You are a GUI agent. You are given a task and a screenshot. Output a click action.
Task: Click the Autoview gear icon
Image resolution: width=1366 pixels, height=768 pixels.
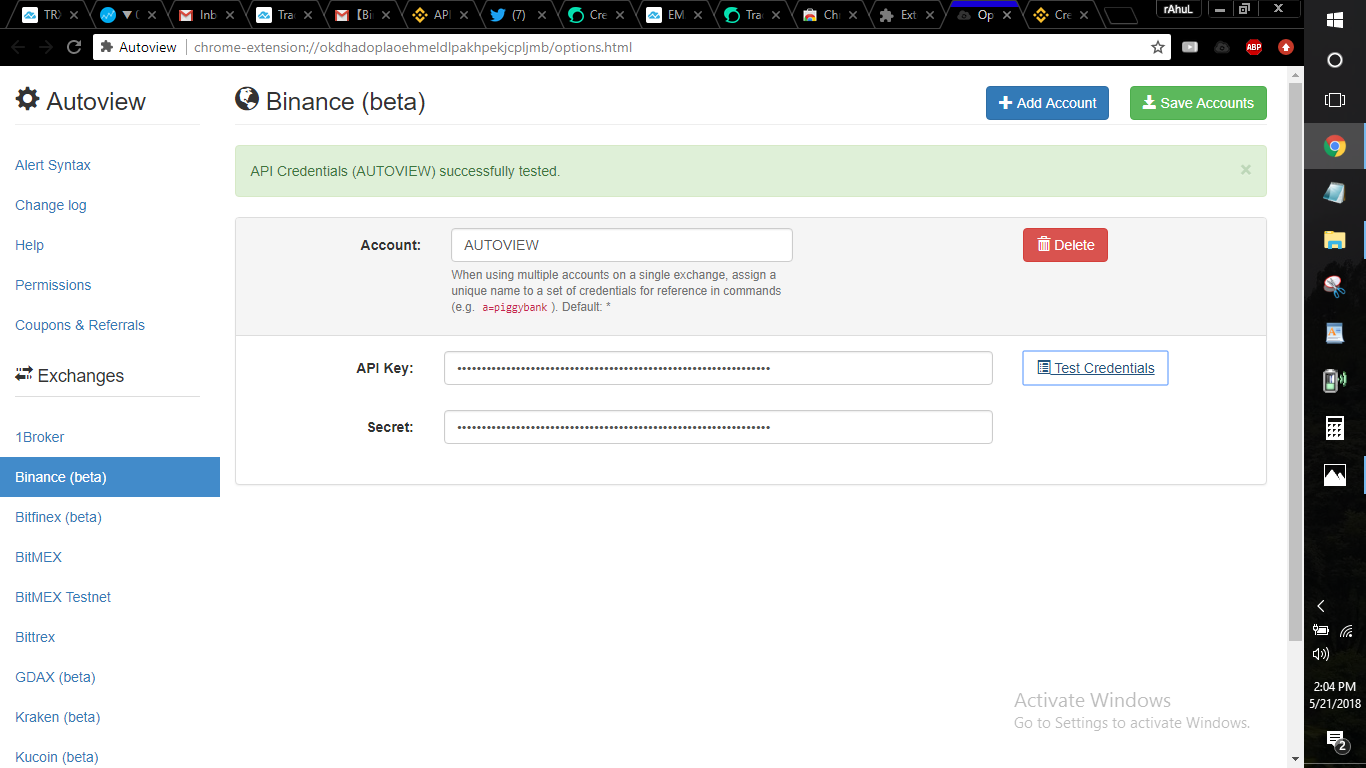coord(28,99)
